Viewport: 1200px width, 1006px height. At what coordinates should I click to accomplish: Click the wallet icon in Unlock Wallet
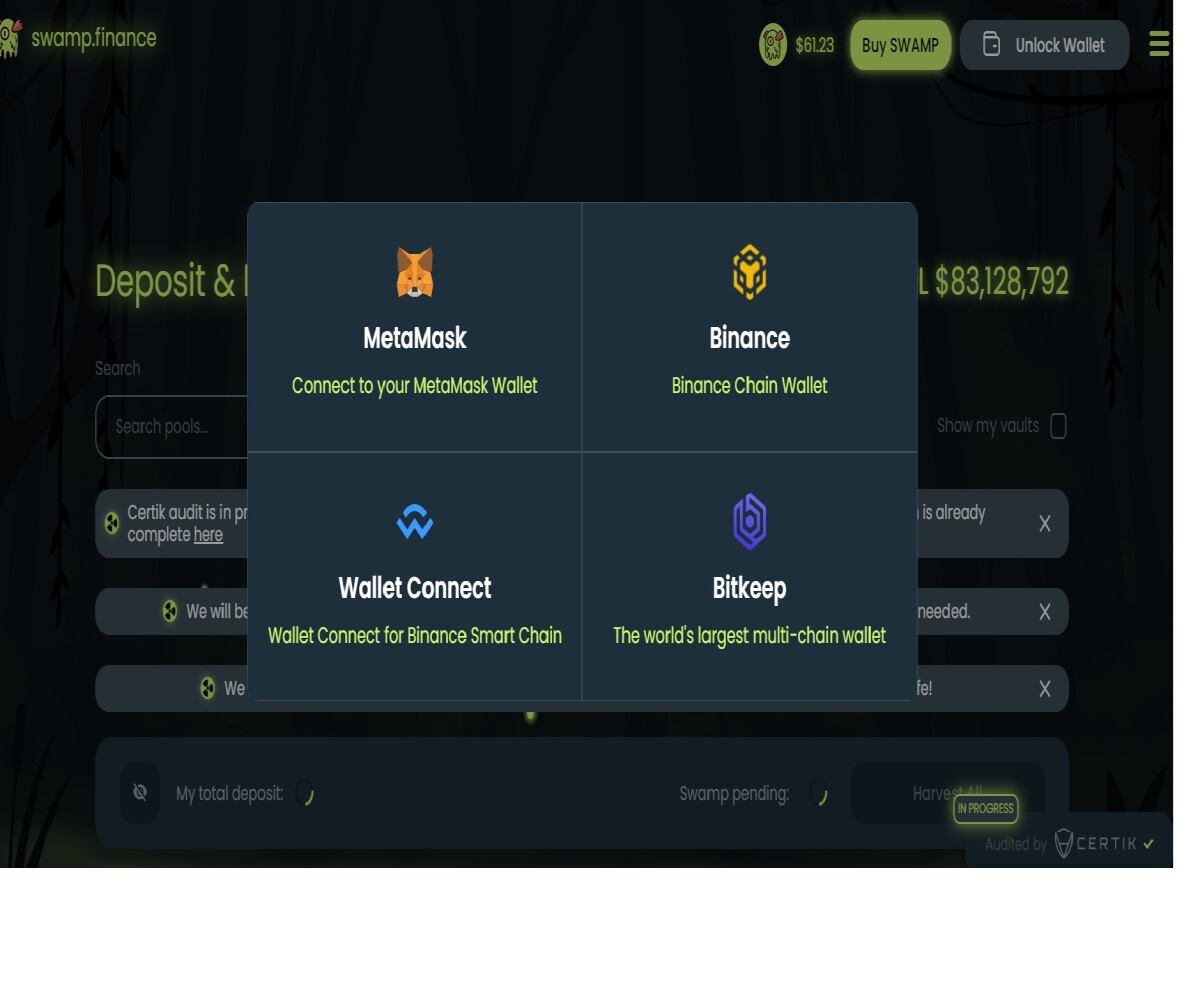tap(991, 45)
